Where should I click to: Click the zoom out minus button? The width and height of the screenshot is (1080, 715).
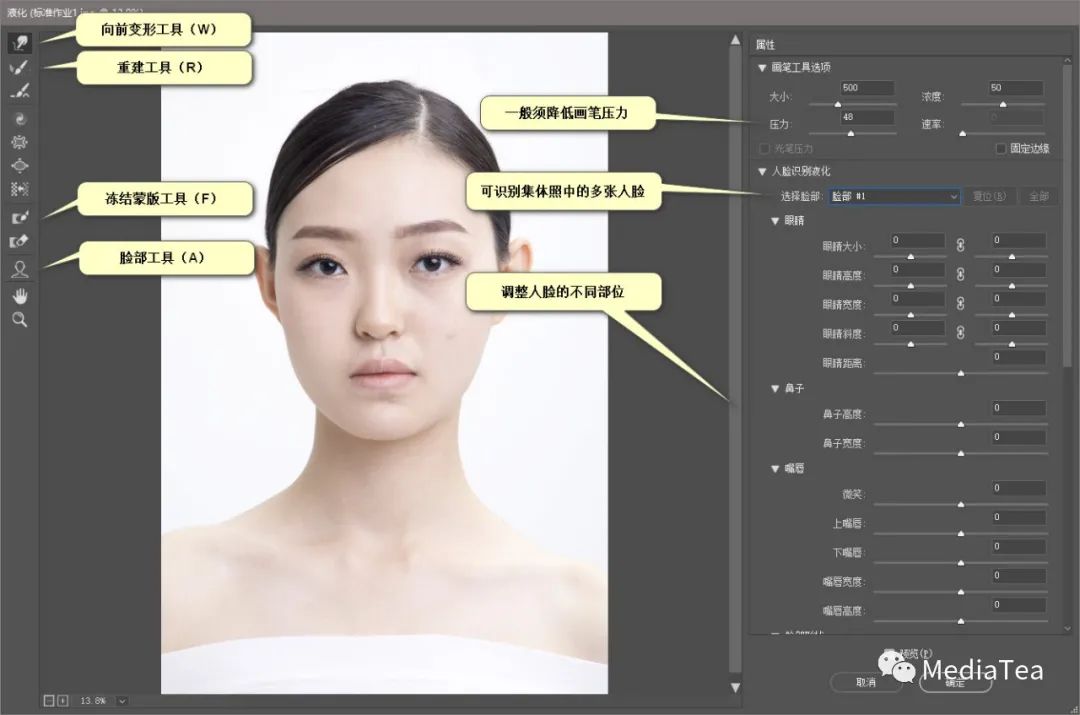[x=49, y=701]
